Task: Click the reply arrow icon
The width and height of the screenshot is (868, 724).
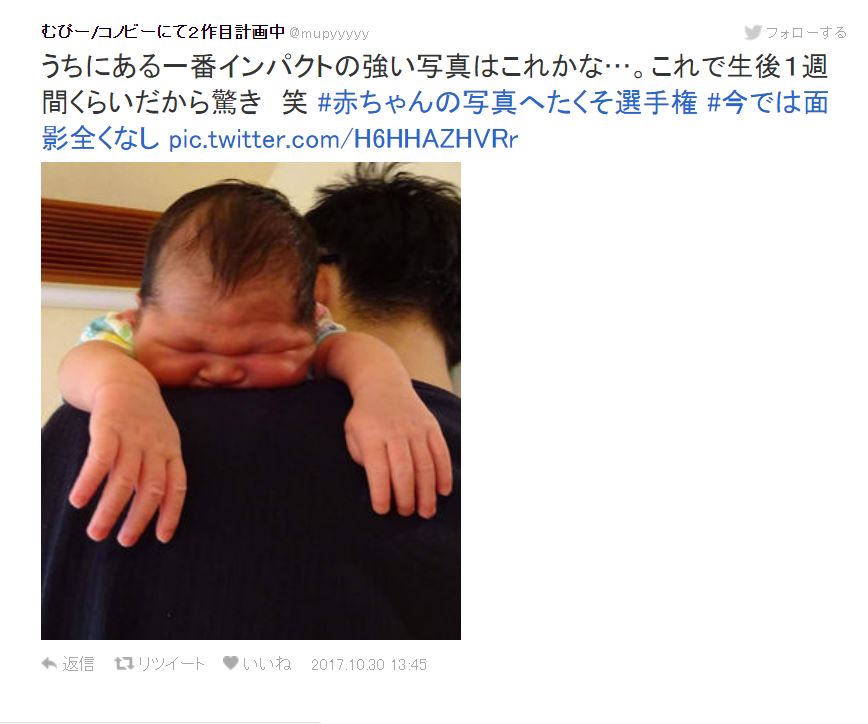Action: click(x=49, y=663)
